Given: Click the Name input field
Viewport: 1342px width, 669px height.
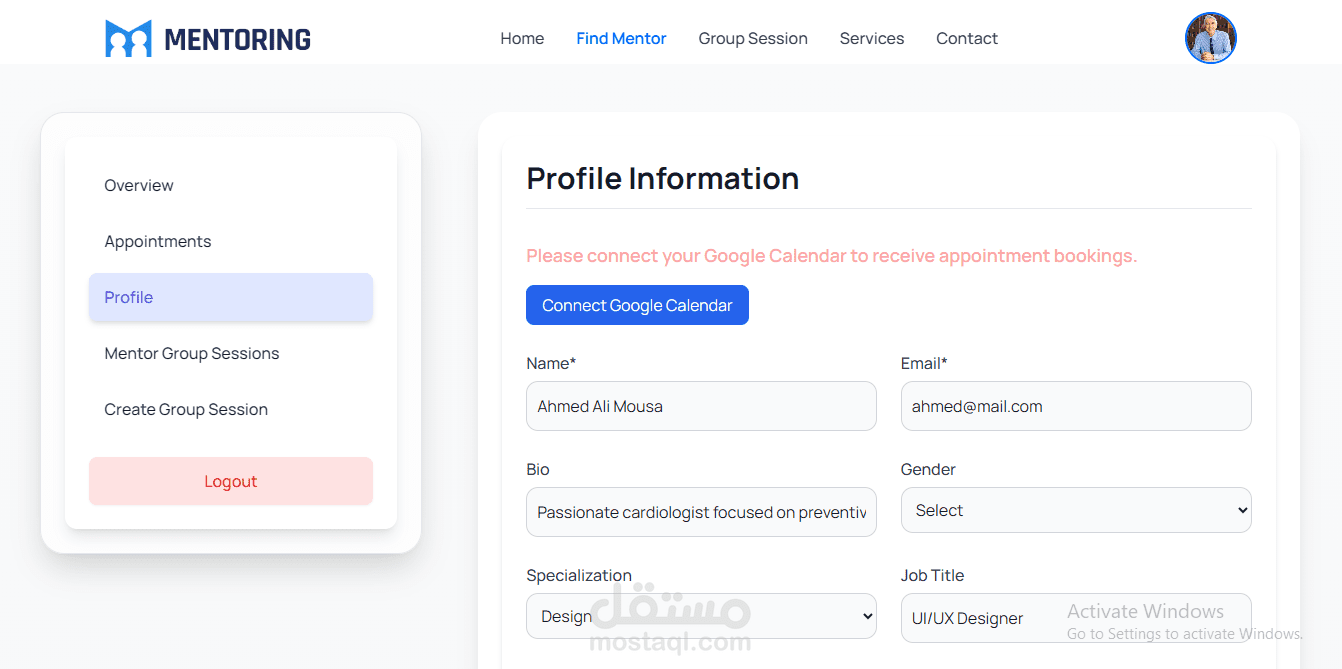Looking at the screenshot, I should click(700, 406).
